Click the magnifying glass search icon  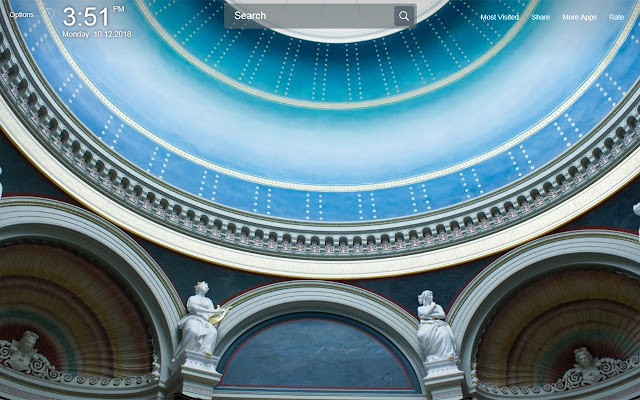(404, 16)
